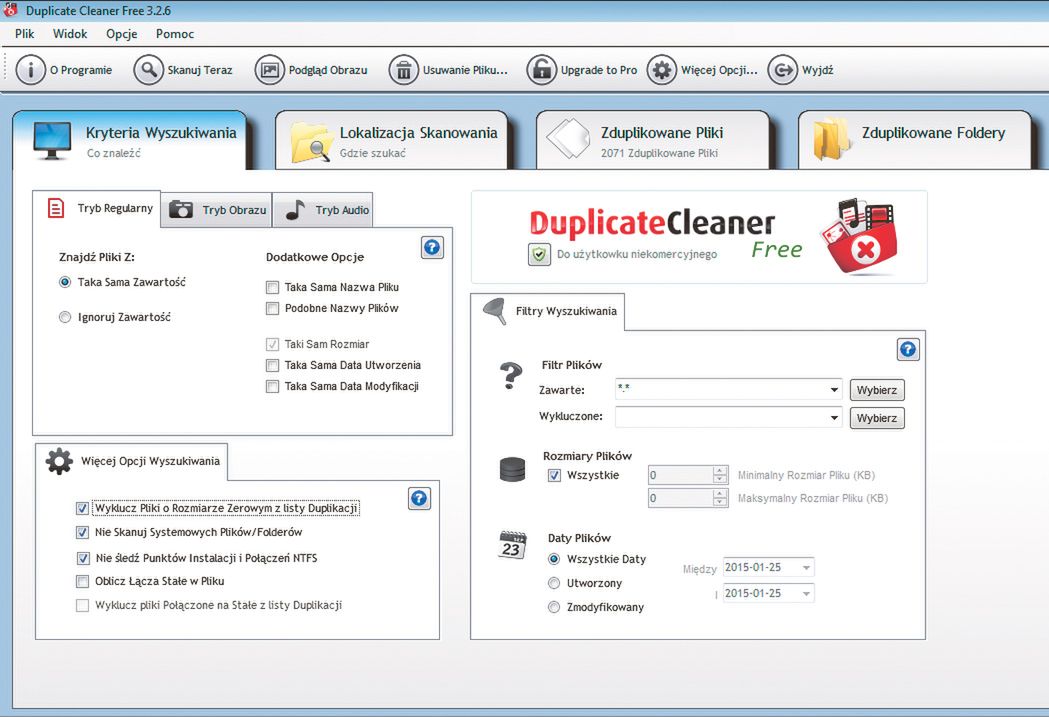Image resolution: width=1049 pixels, height=717 pixels.
Task: Open help icon in Więcej Opcji Wyszukiwania panel
Action: click(419, 498)
